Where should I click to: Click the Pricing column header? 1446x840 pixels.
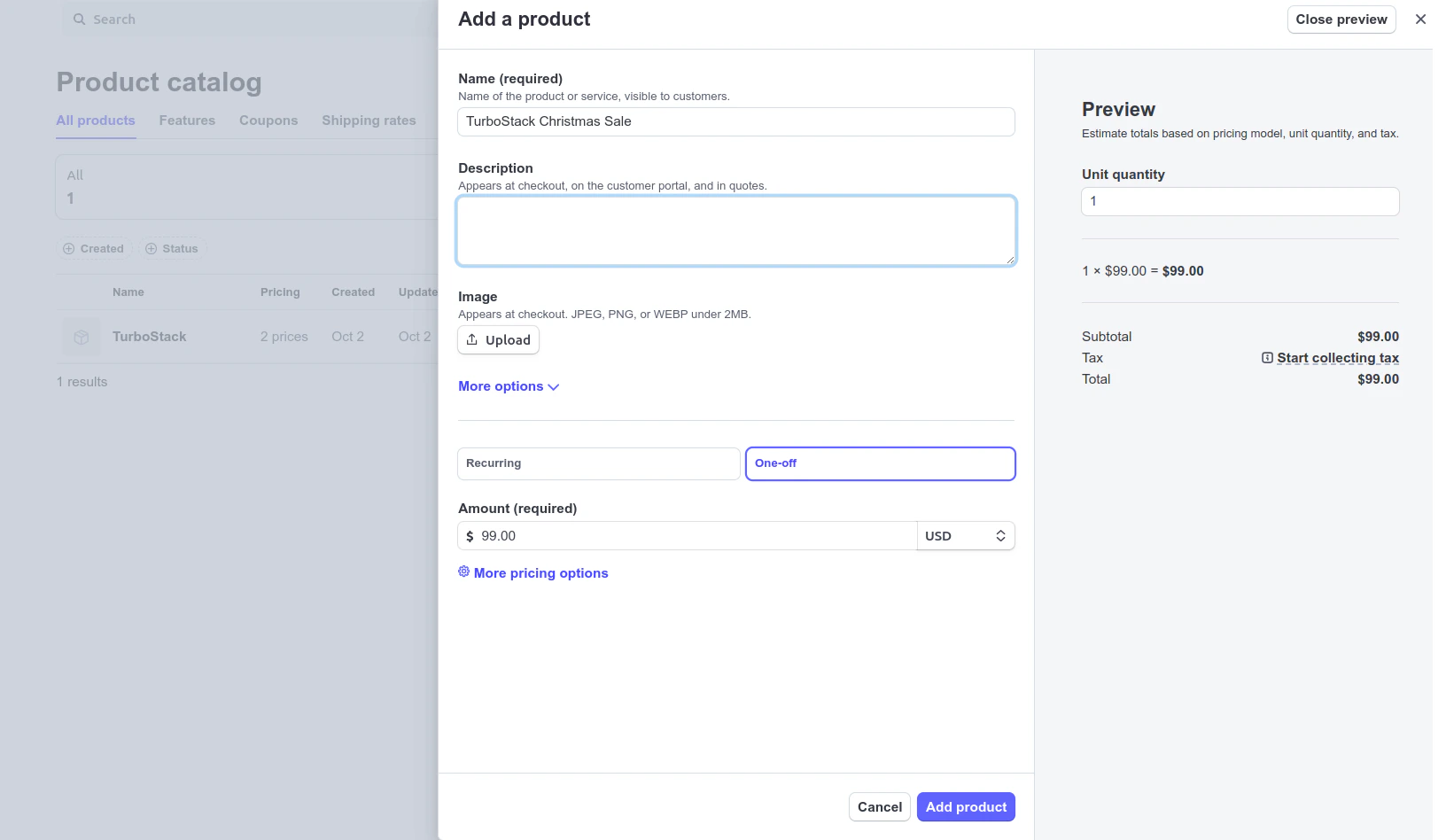280,292
